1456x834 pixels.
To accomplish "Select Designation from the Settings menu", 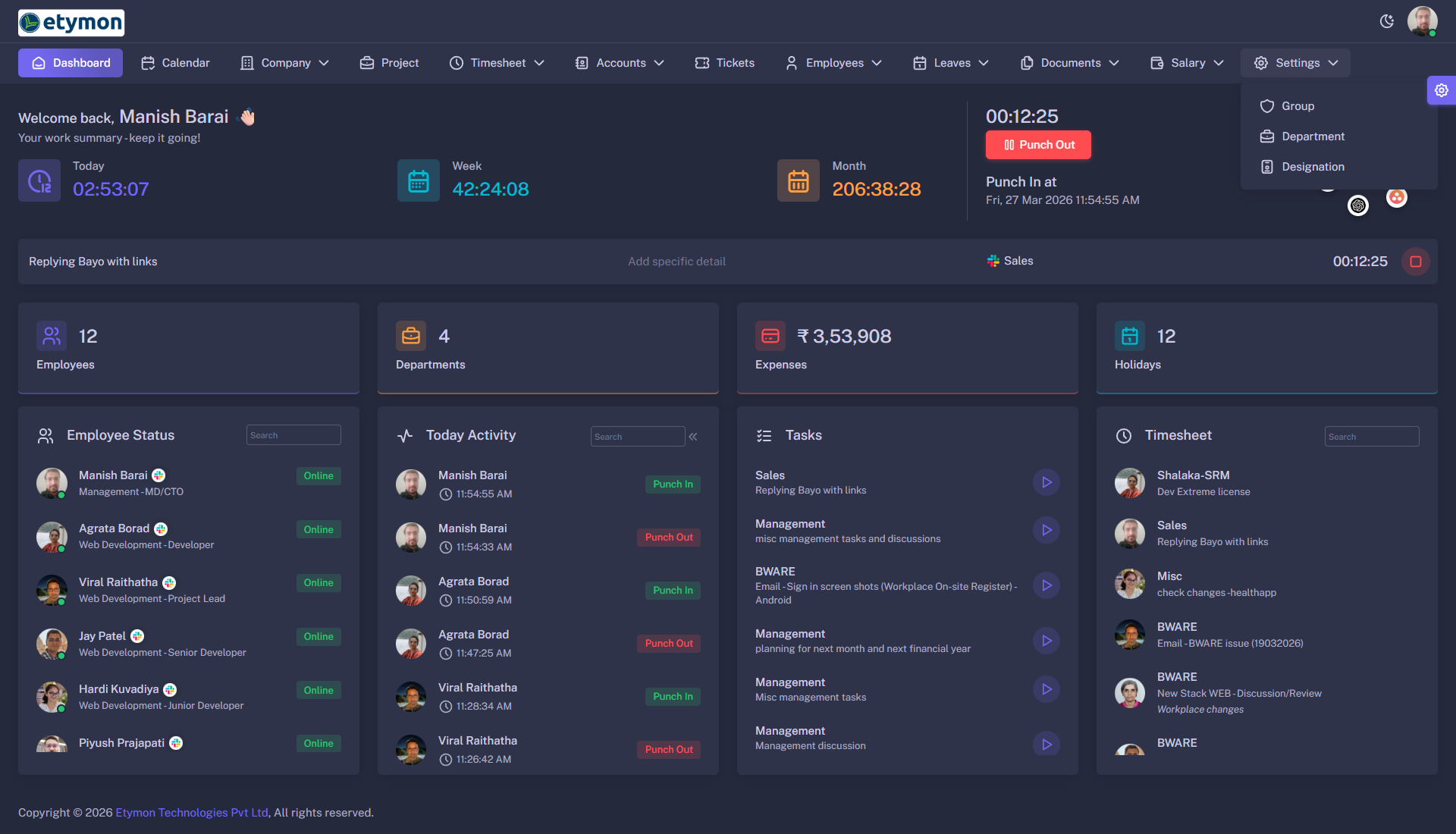I will [1313, 167].
